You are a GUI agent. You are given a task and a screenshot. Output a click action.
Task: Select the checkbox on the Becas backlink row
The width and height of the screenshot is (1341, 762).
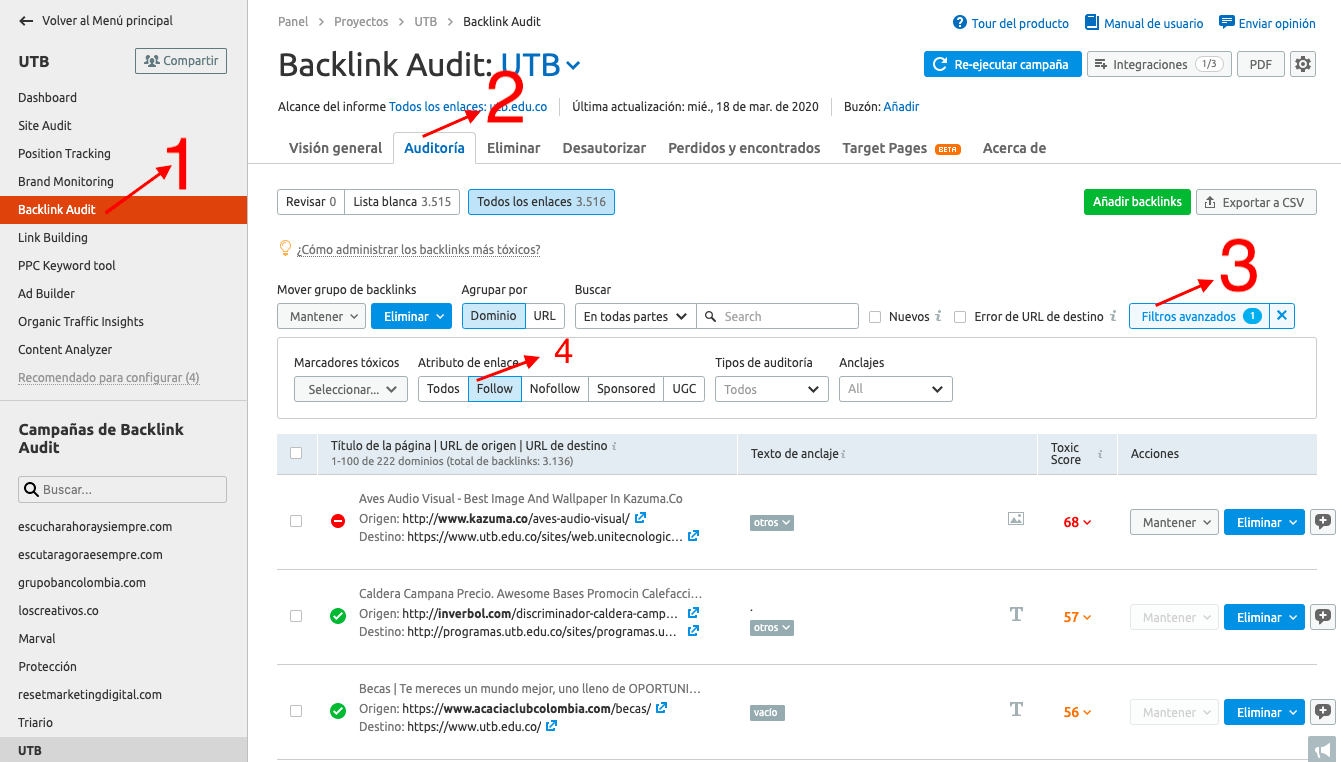point(296,711)
